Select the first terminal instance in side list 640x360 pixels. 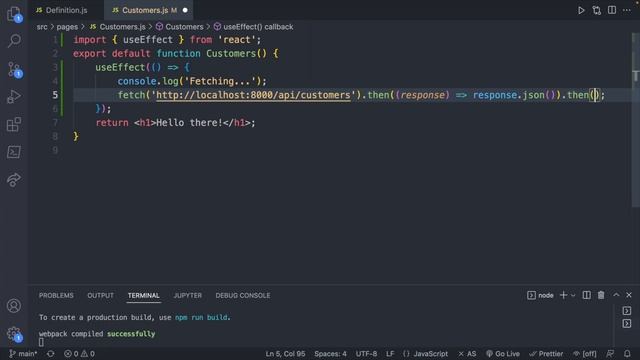point(627,311)
